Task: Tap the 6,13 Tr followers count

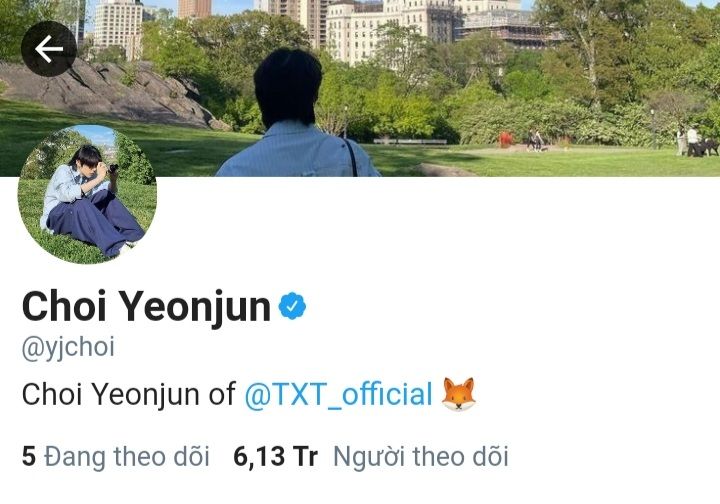Action: pyautogui.click(x=275, y=457)
